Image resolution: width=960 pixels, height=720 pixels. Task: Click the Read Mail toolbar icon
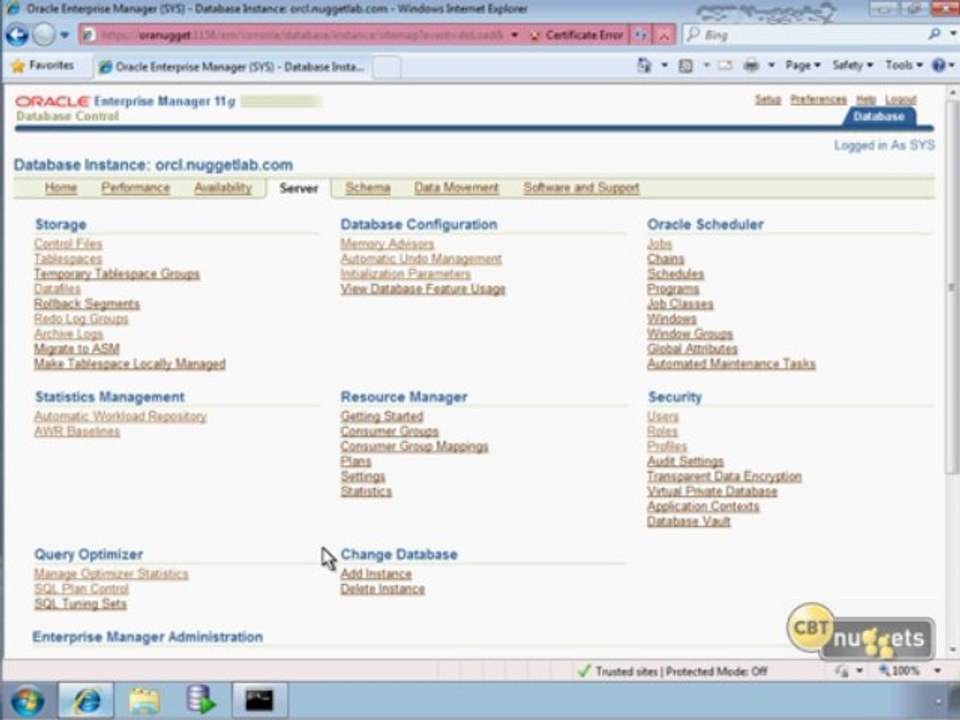(725, 65)
